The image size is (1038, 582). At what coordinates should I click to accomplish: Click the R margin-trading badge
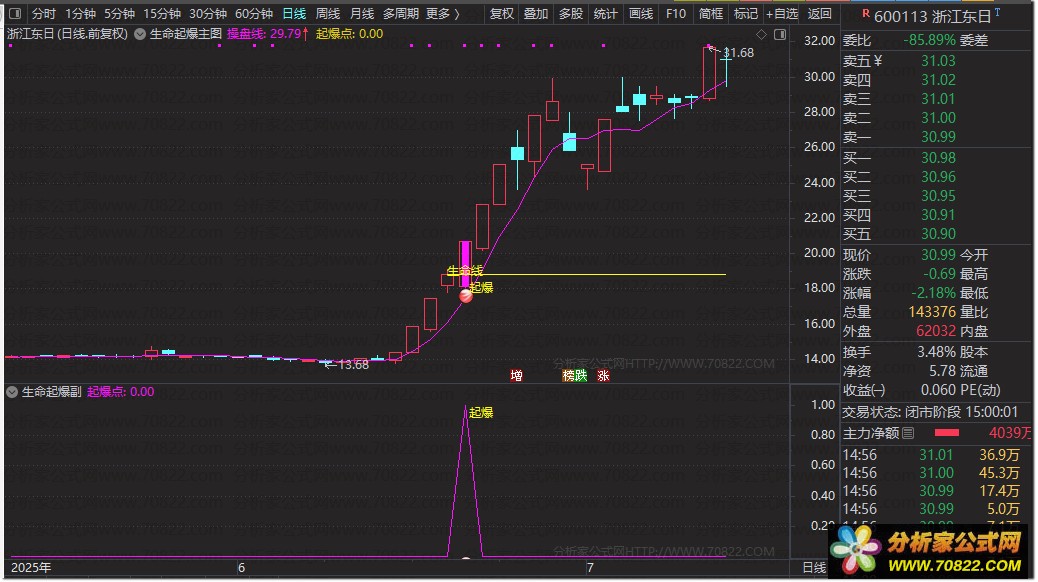coord(865,13)
